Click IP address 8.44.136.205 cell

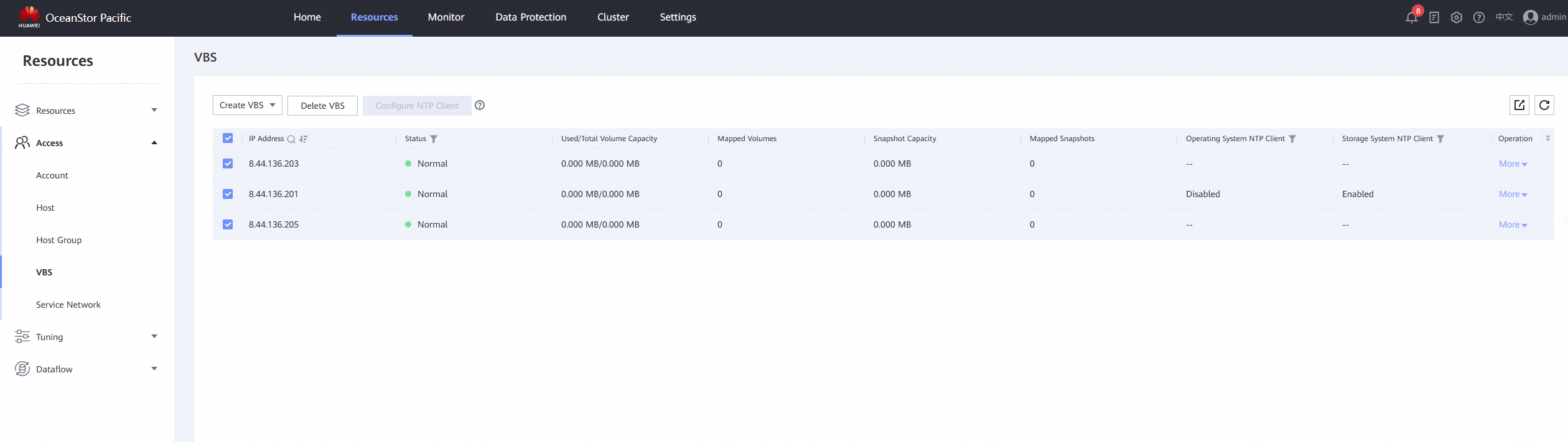click(x=274, y=224)
